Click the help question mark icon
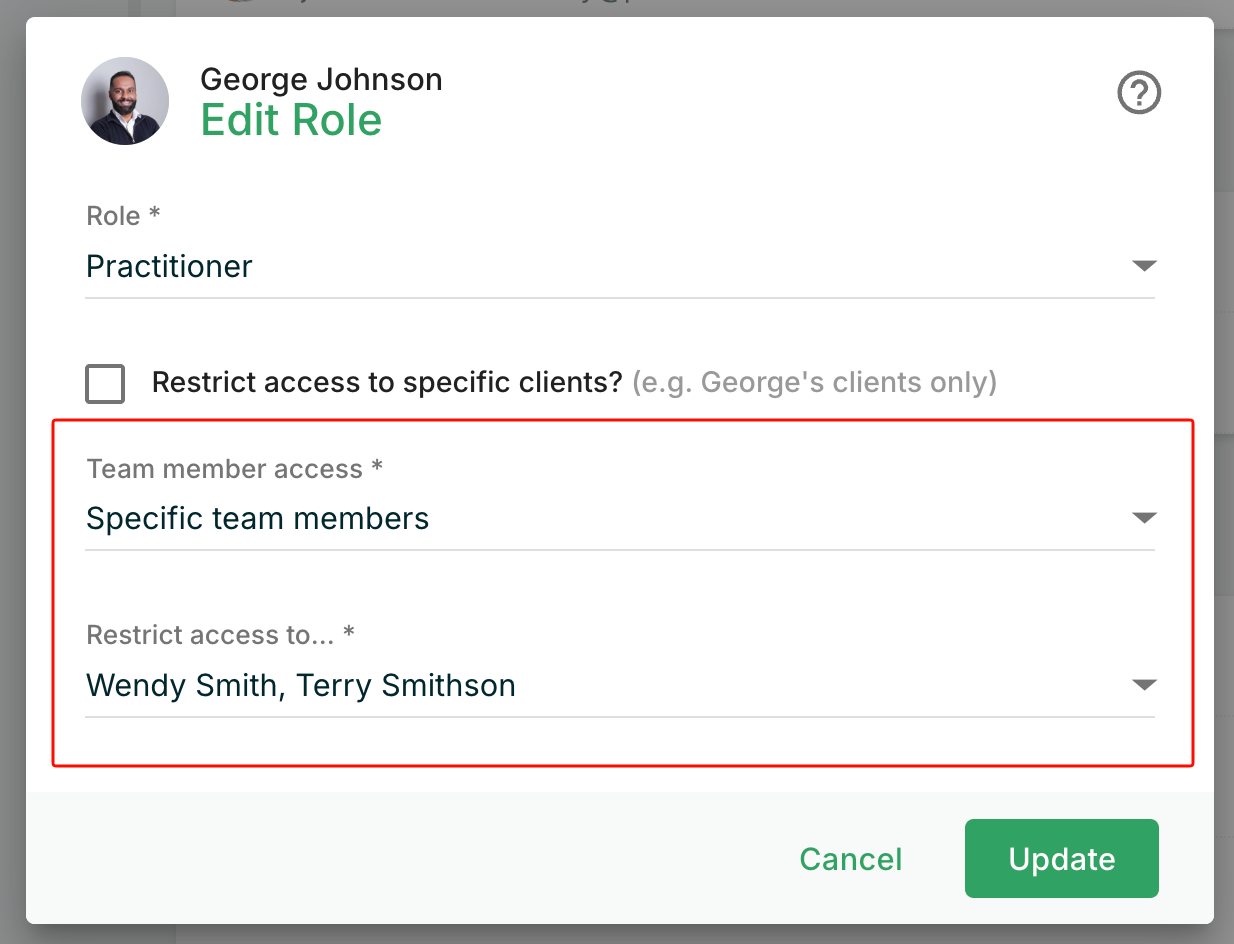This screenshot has height=944, width=1234. tap(1138, 94)
